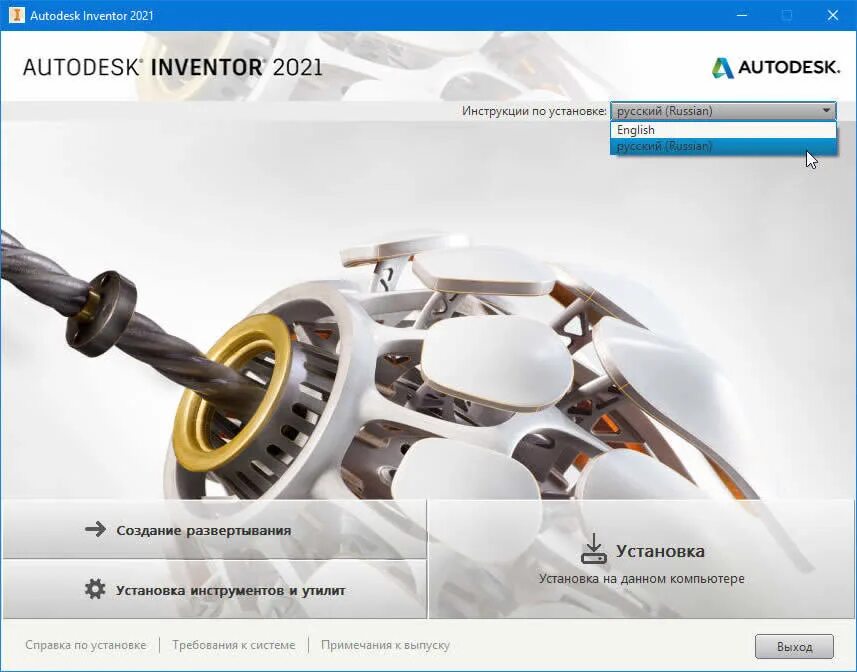Choose русский (Russian) from the language list
The image size is (857, 672).
723,146
